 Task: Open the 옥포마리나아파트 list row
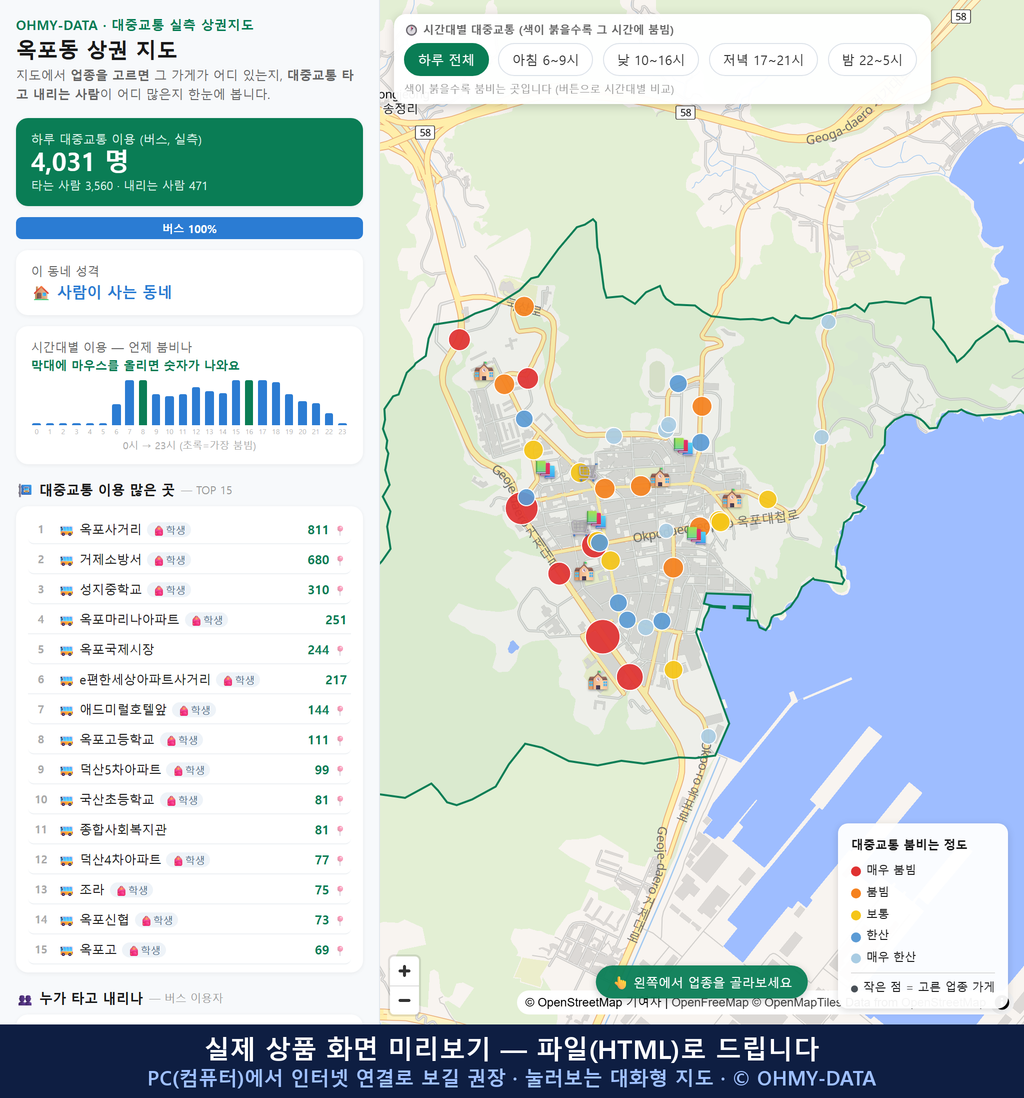coord(189,620)
